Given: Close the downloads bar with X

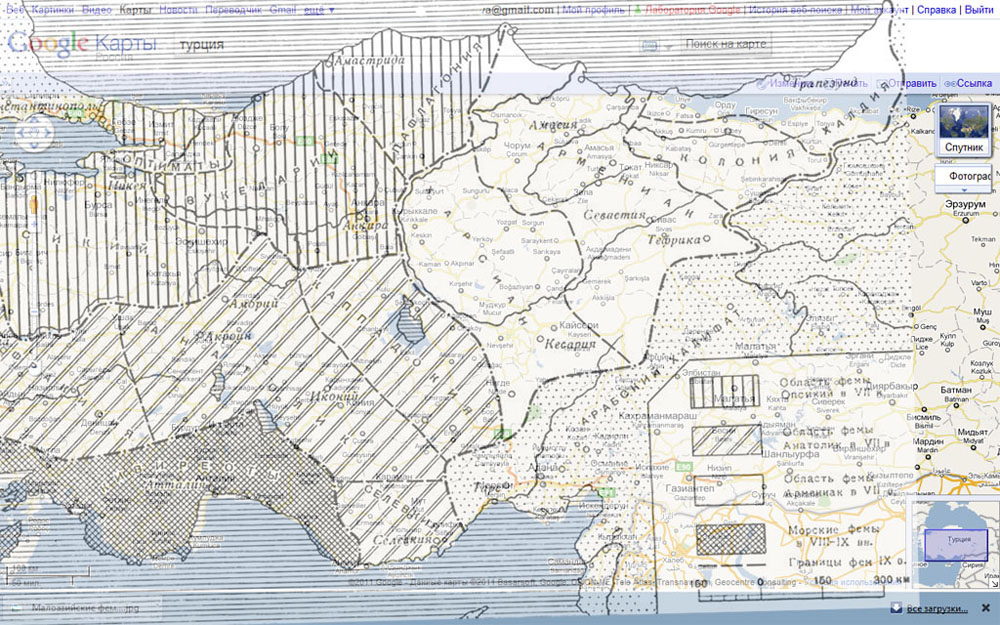Looking at the screenshot, I should pos(985,607).
